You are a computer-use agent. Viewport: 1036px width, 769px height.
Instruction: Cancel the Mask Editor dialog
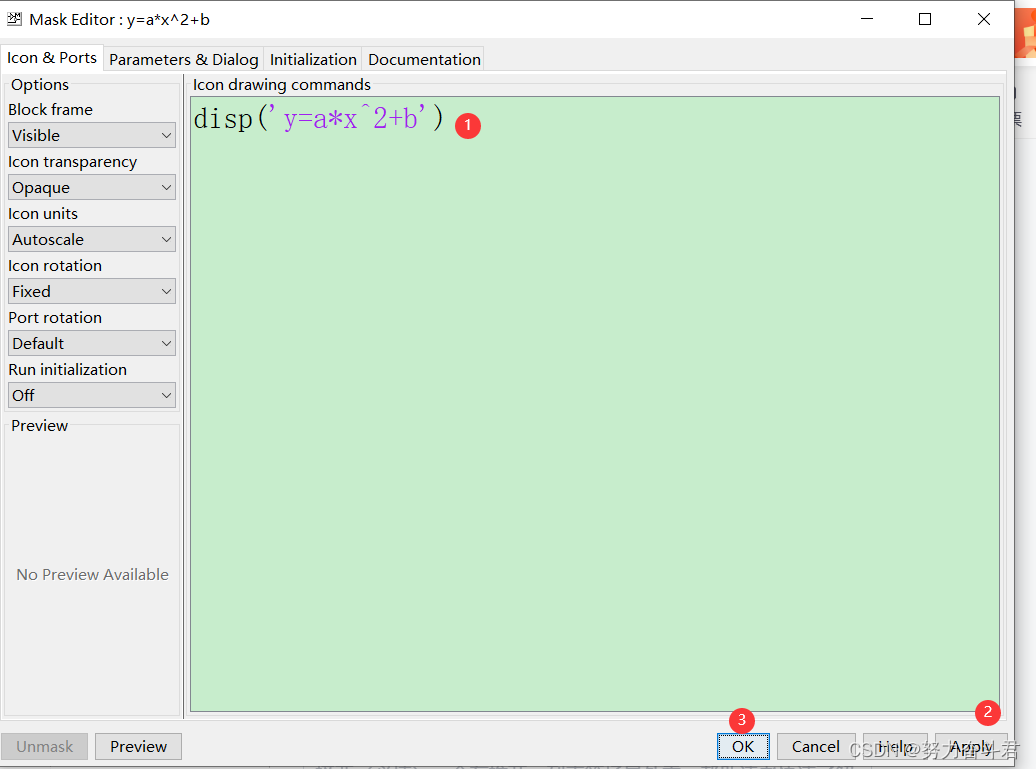click(816, 747)
